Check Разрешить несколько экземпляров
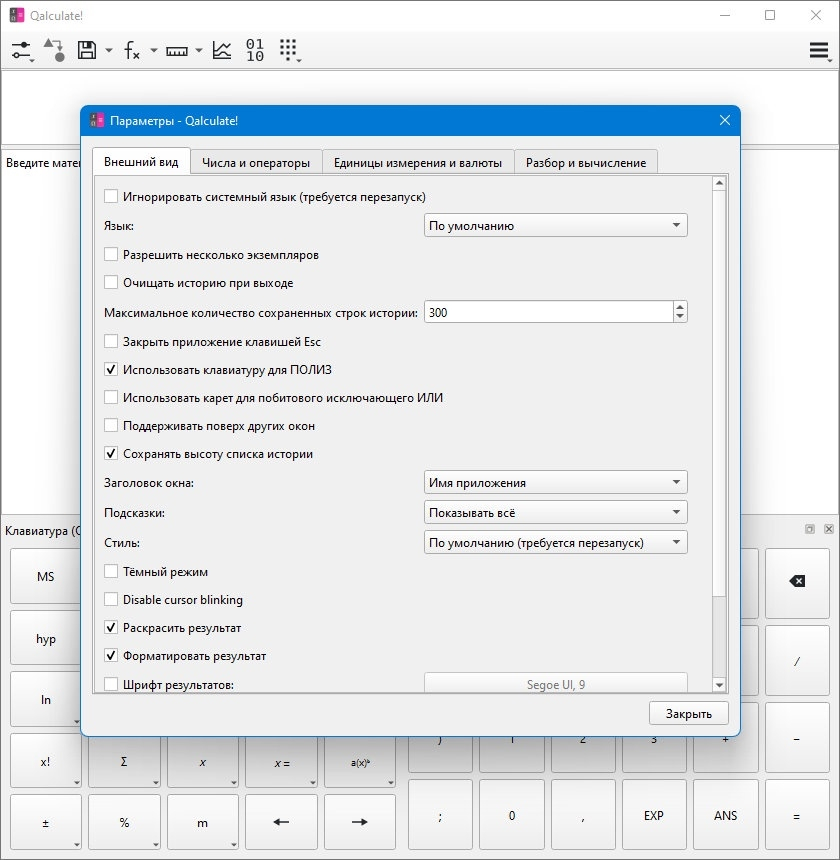Image resolution: width=840 pixels, height=860 pixels. [111, 254]
